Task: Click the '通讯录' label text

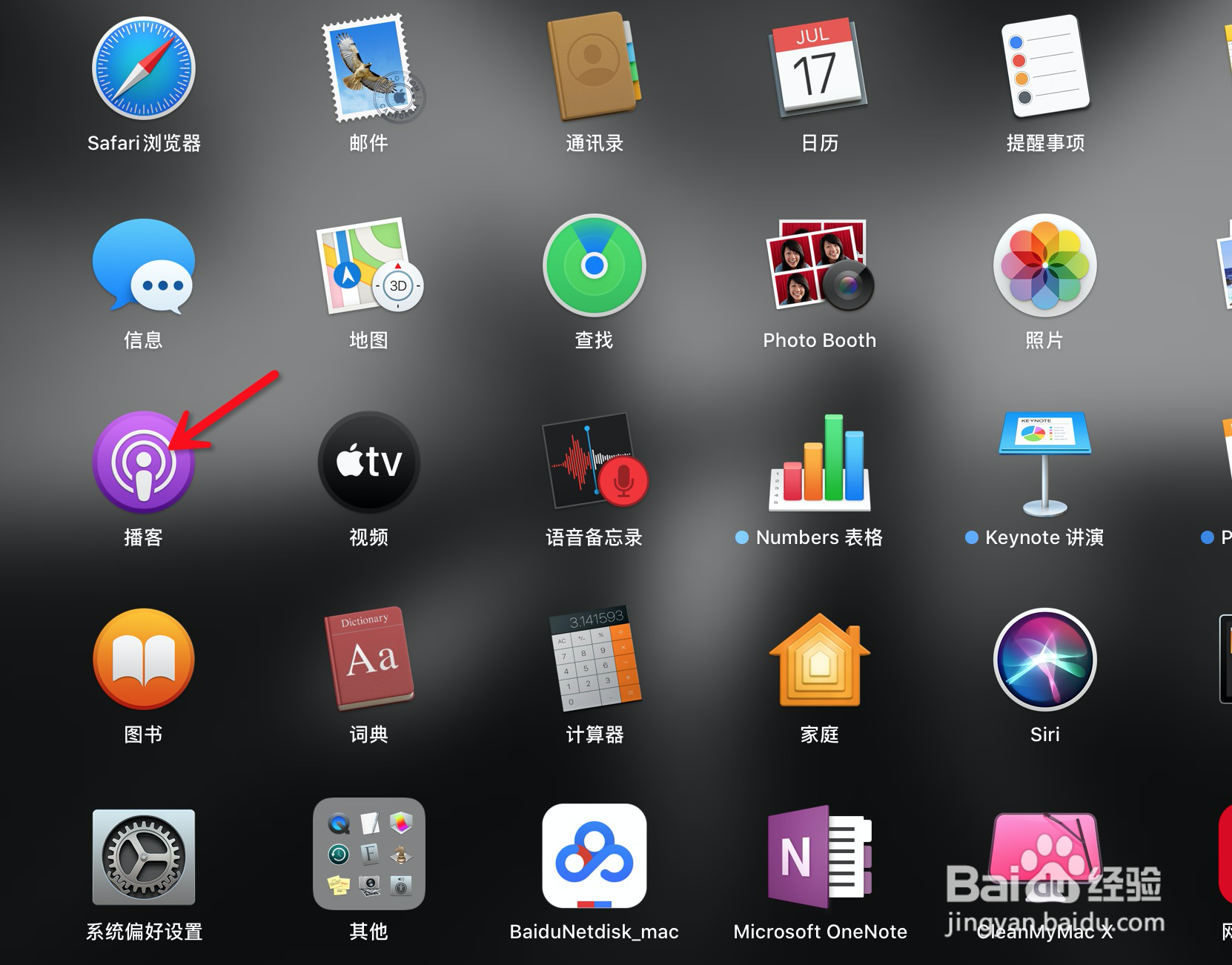Action: [x=595, y=143]
